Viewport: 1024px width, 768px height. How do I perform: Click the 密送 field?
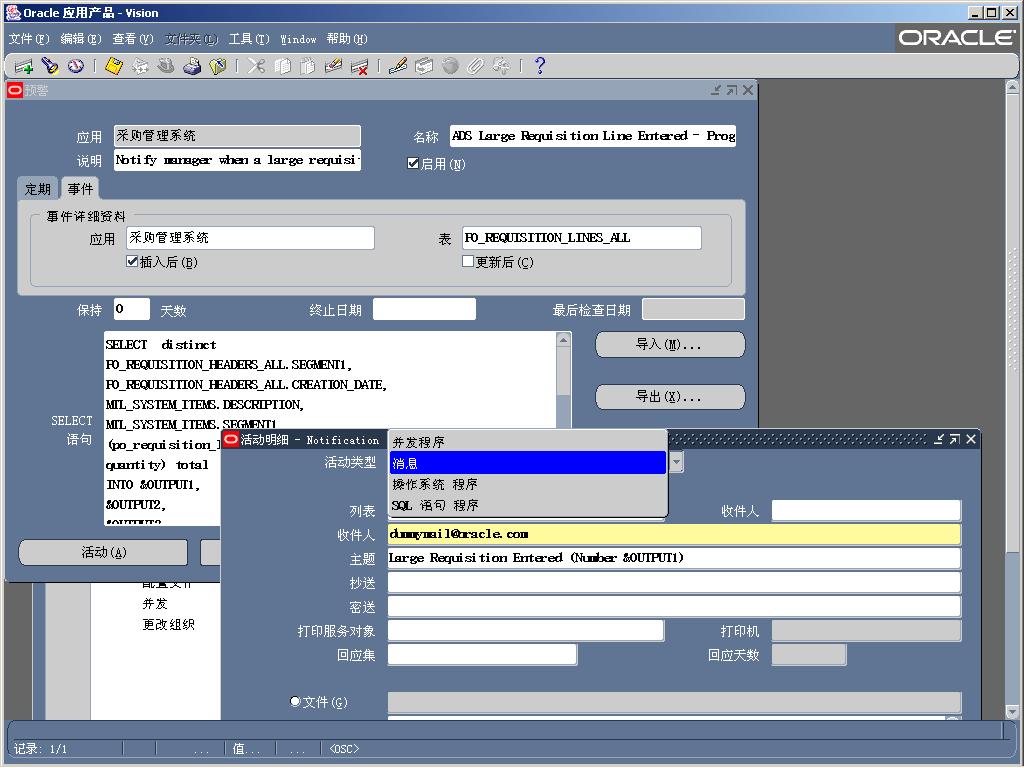[674, 607]
